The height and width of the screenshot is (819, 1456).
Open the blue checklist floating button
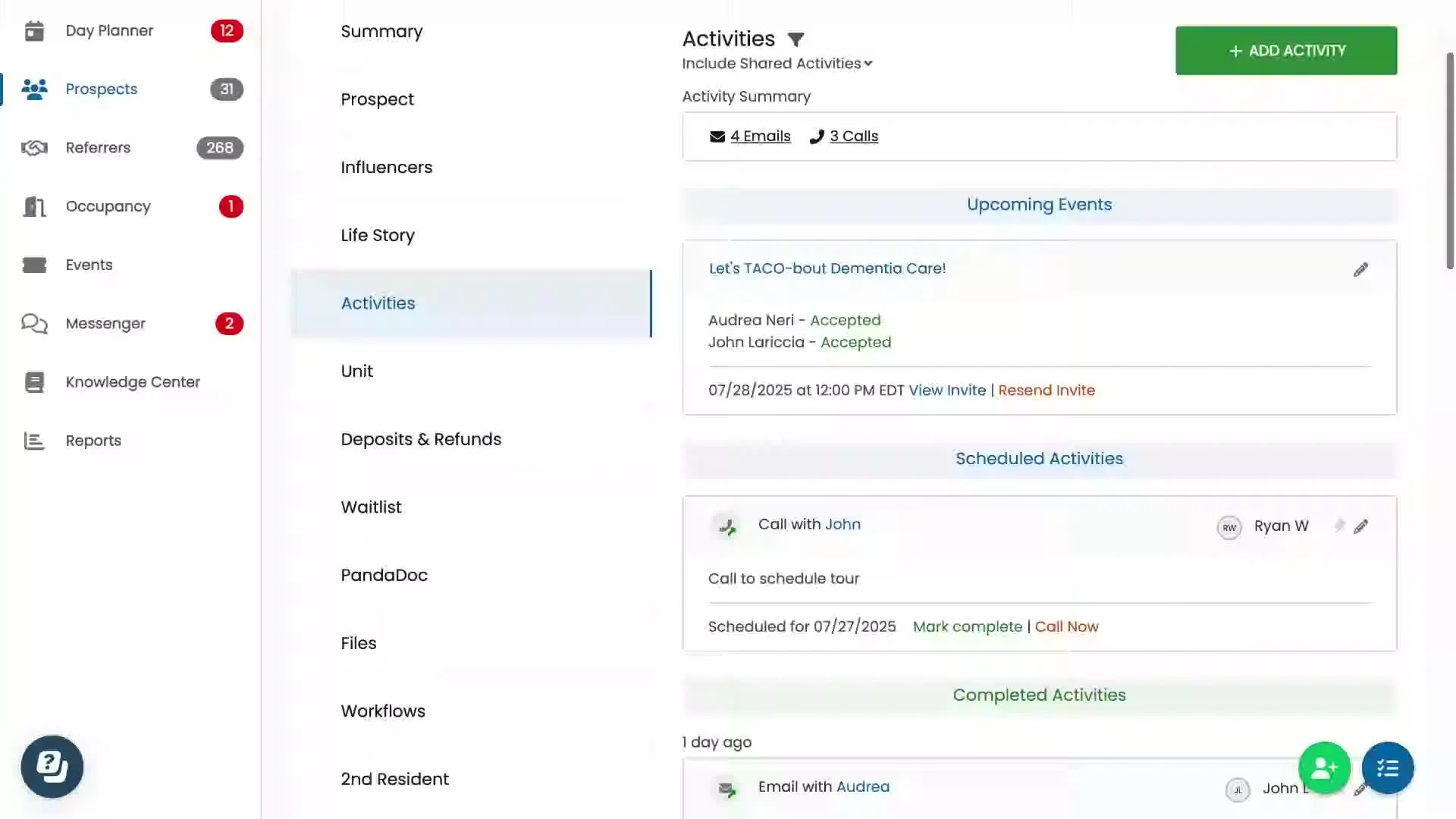pos(1387,768)
